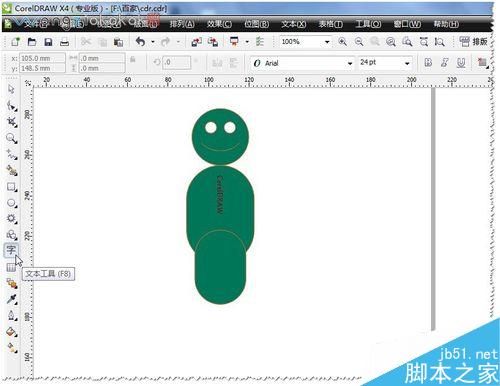500x386 pixels.
Task: Select the Smart fill tool
Action: pos(12,171)
